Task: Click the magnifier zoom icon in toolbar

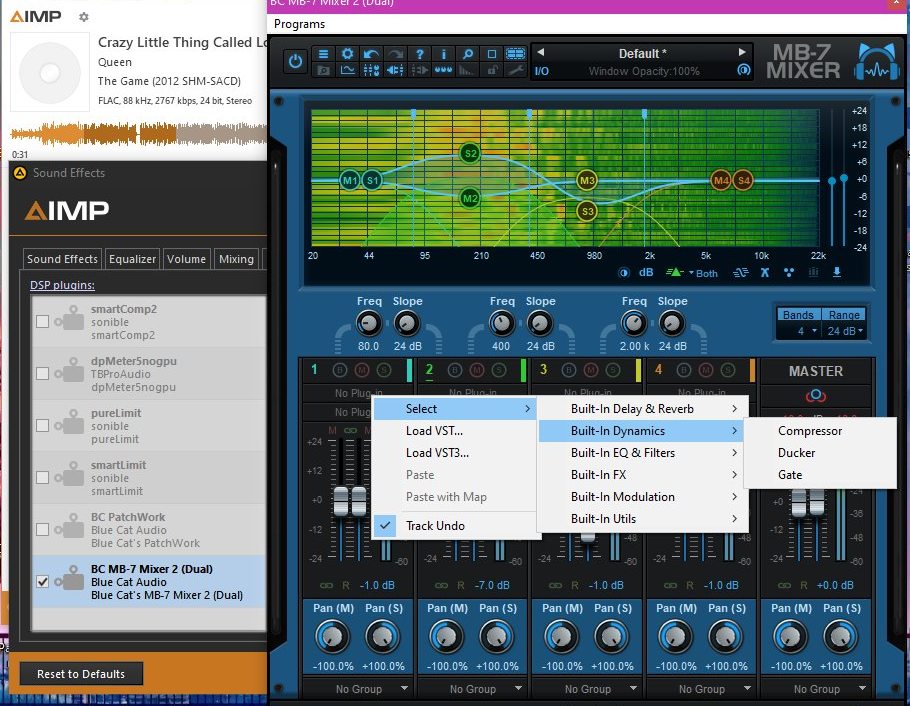Action: pos(467,54)
